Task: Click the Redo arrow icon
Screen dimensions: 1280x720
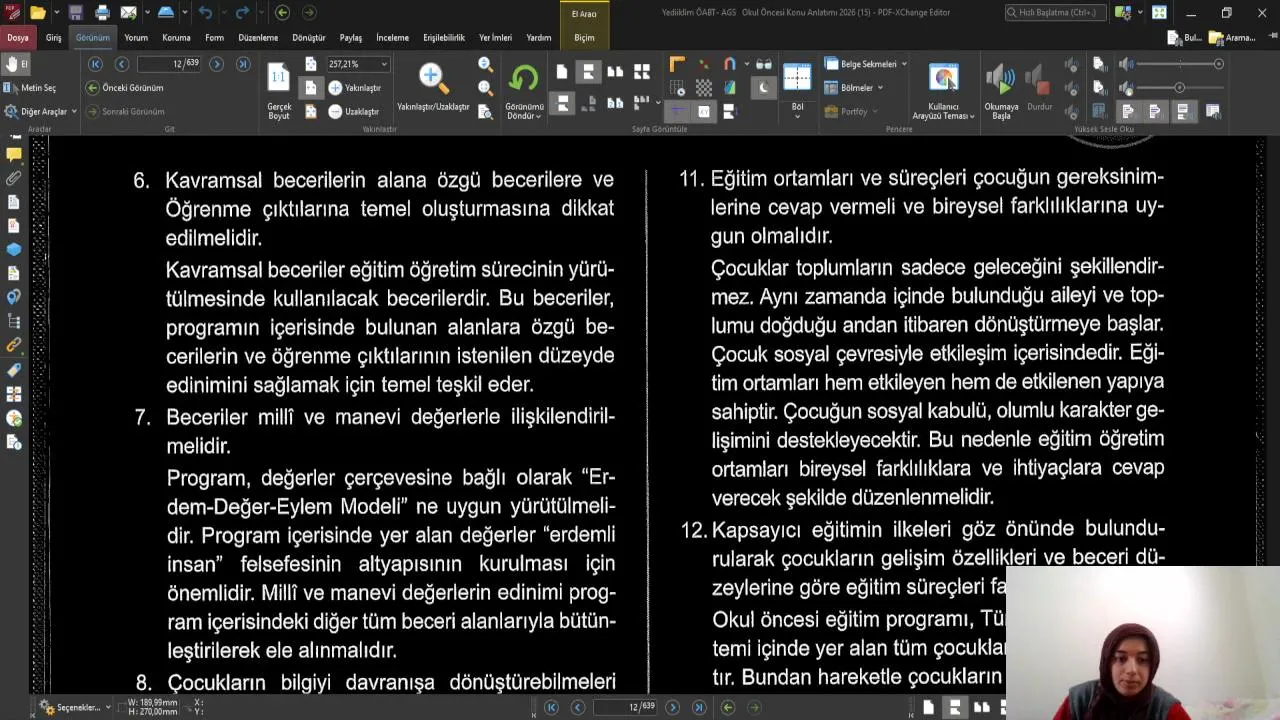Action: click(242, 13)
